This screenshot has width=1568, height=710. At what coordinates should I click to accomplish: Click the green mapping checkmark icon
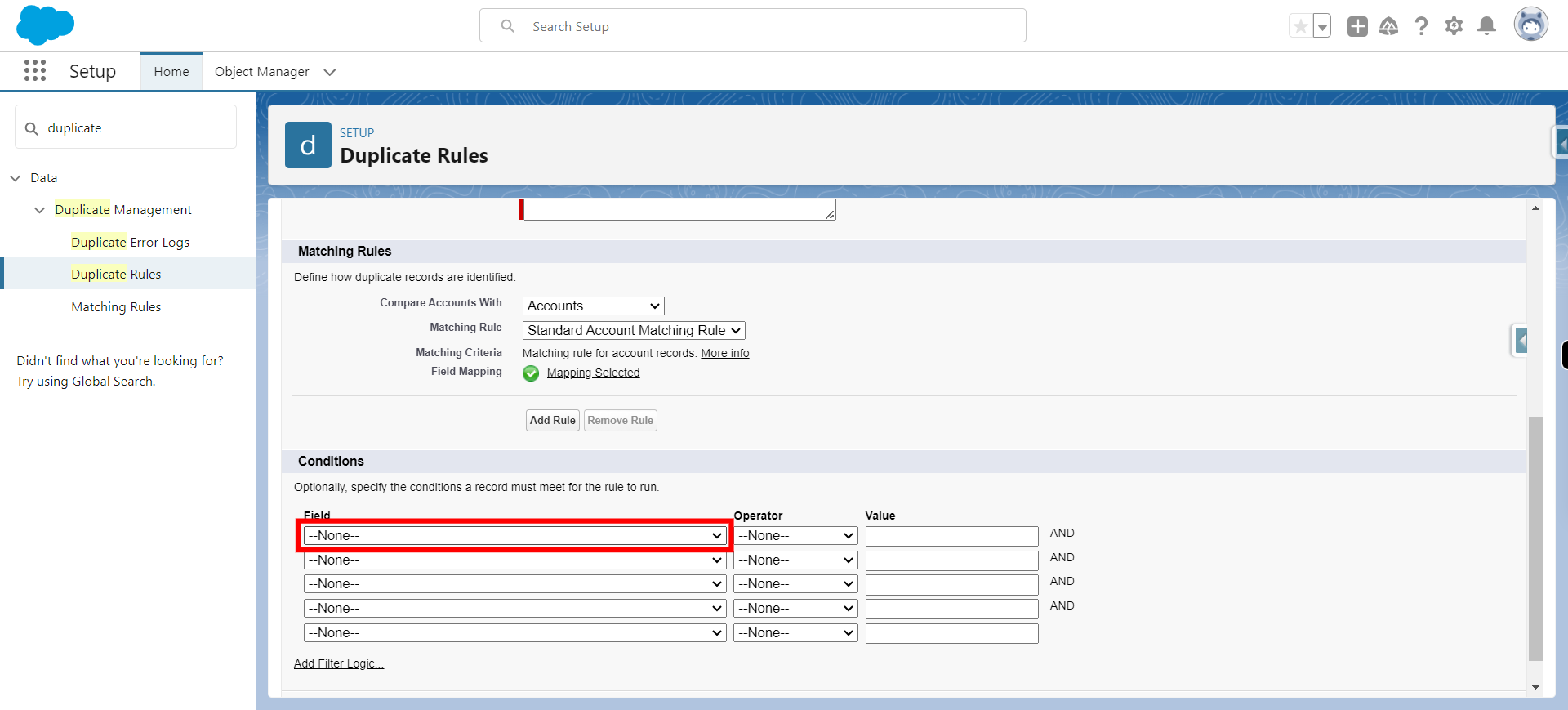click(x=531, y=373)
